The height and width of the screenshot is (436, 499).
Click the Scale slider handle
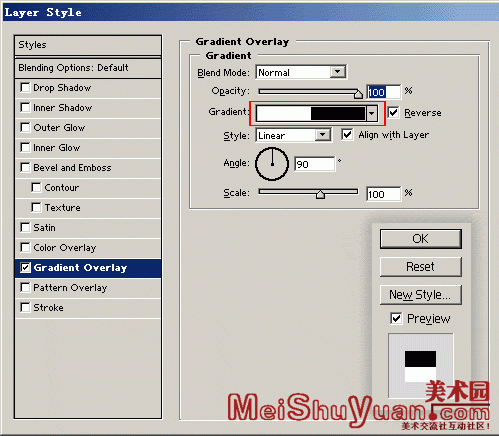(x=320, y=194)
